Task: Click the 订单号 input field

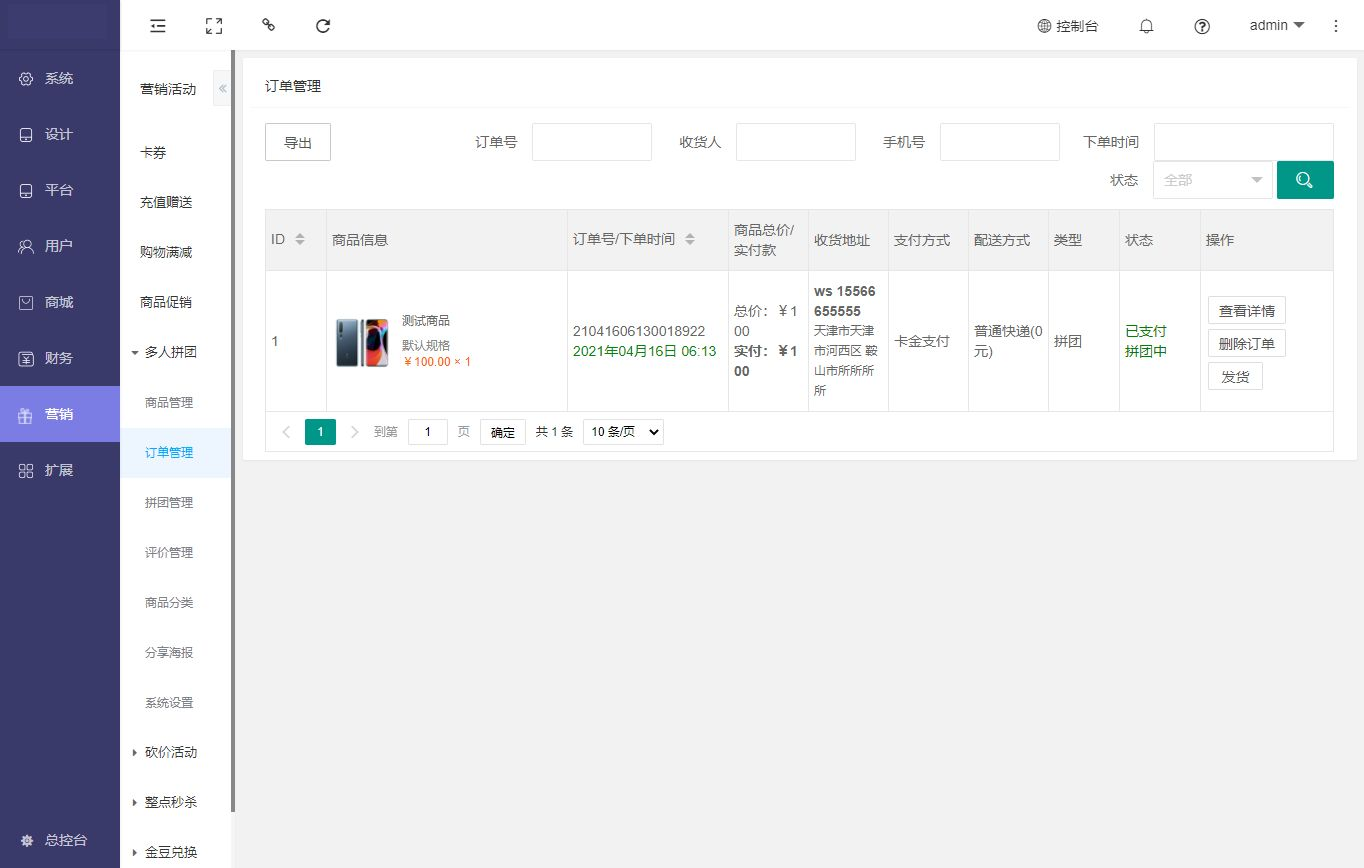Action: (x=591, y=142)
